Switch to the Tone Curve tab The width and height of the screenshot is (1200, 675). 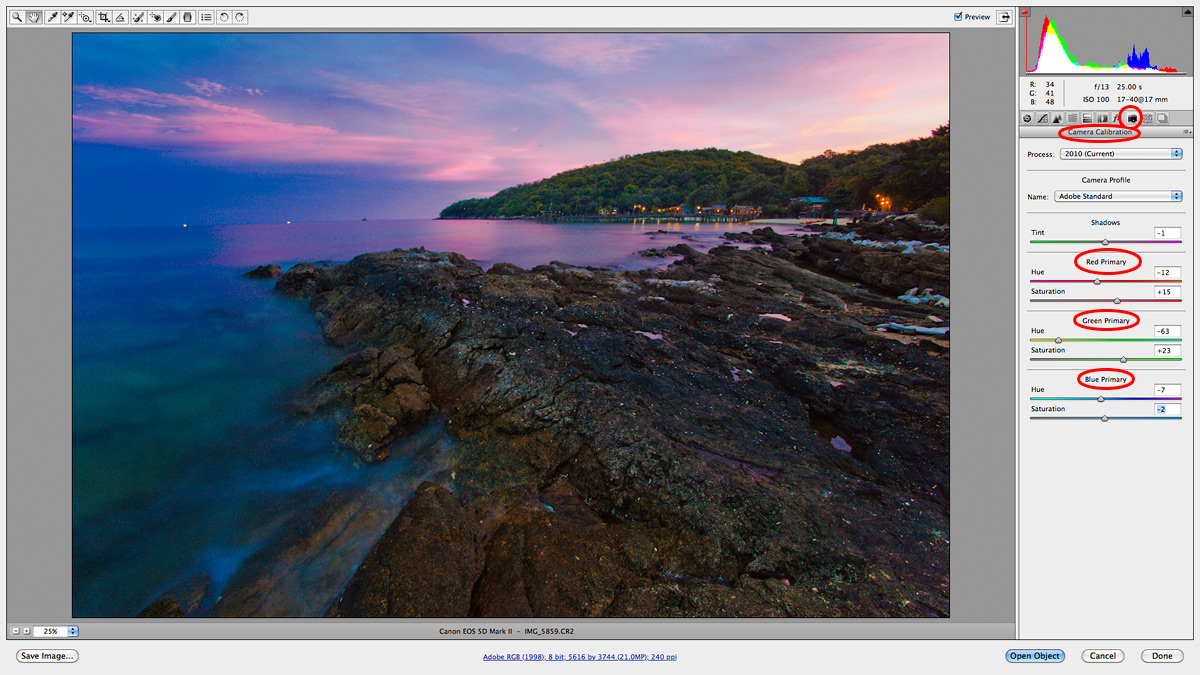point(1042,119)
